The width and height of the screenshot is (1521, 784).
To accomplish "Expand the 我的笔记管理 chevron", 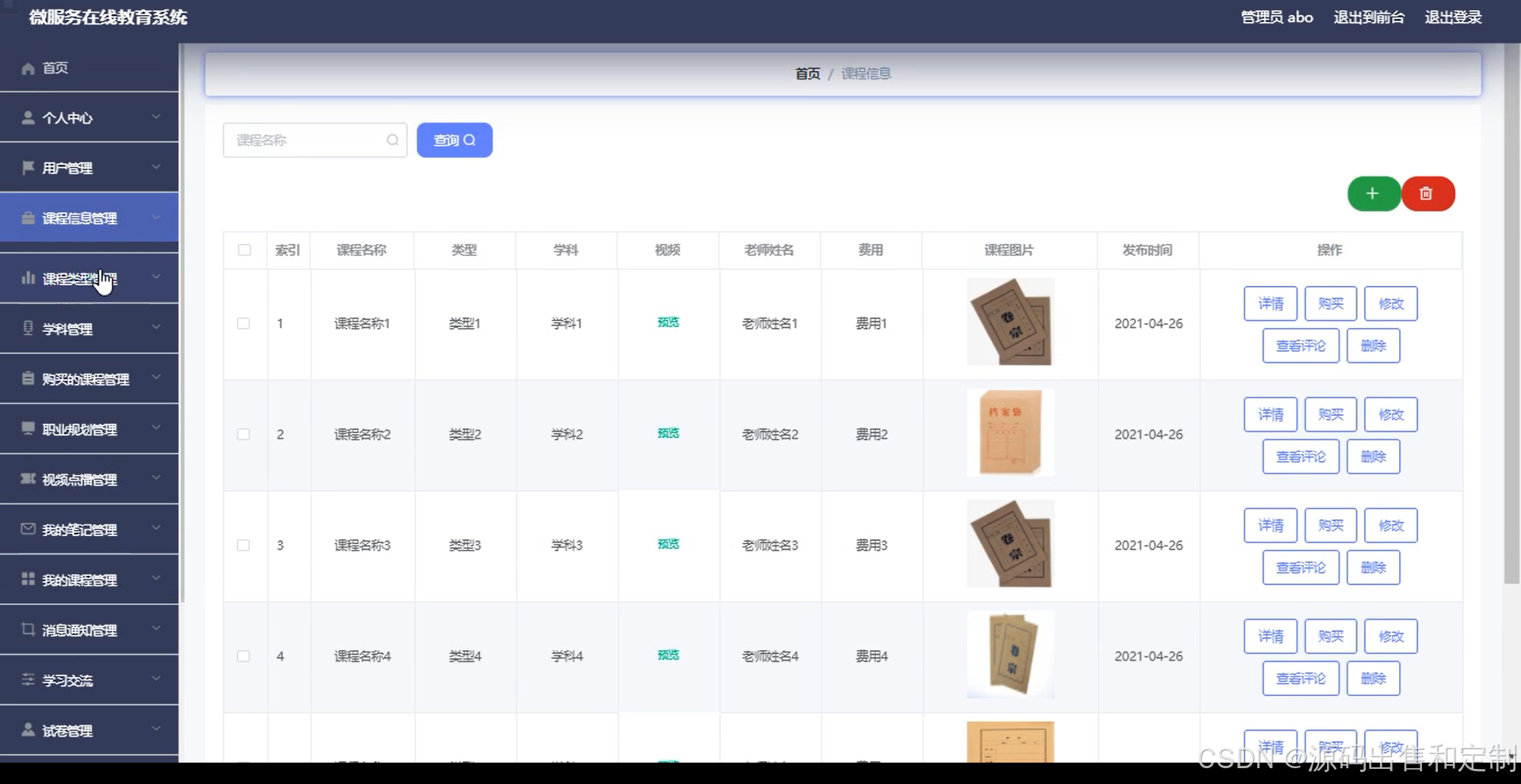I will [x=156, y=528].
